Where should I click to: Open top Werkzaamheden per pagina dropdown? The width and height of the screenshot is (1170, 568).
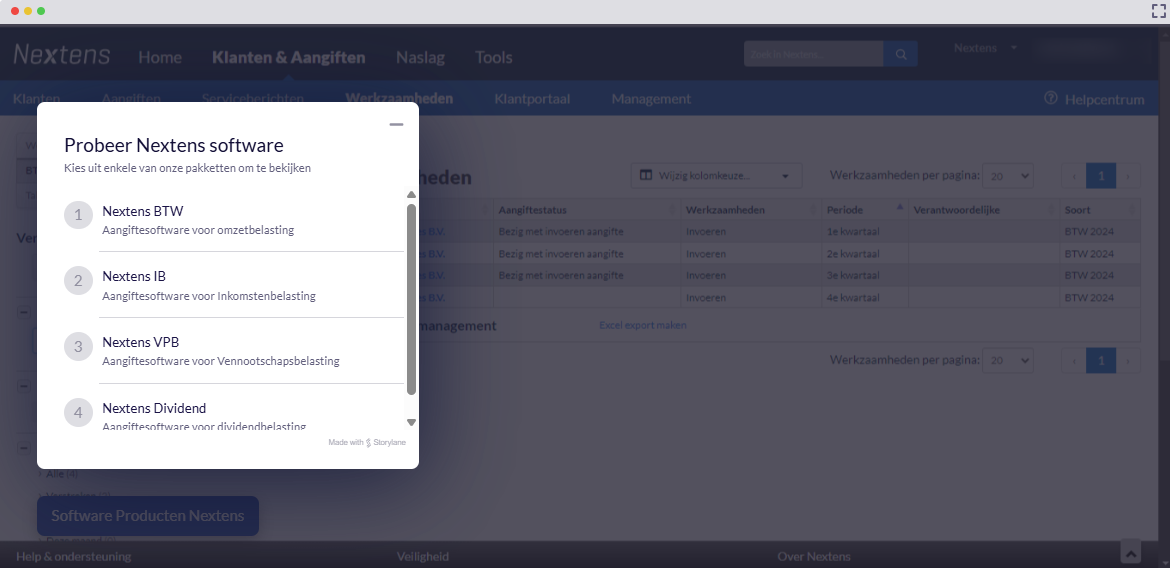pos(1007,175)
